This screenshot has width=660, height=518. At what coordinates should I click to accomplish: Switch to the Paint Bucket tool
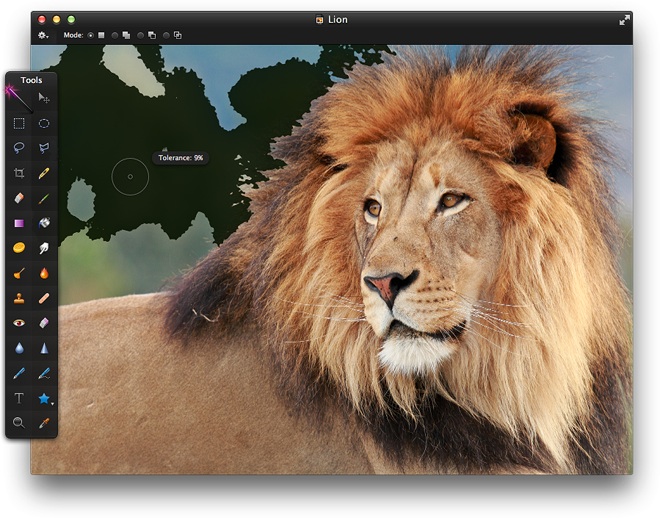(x=44, y=223)
